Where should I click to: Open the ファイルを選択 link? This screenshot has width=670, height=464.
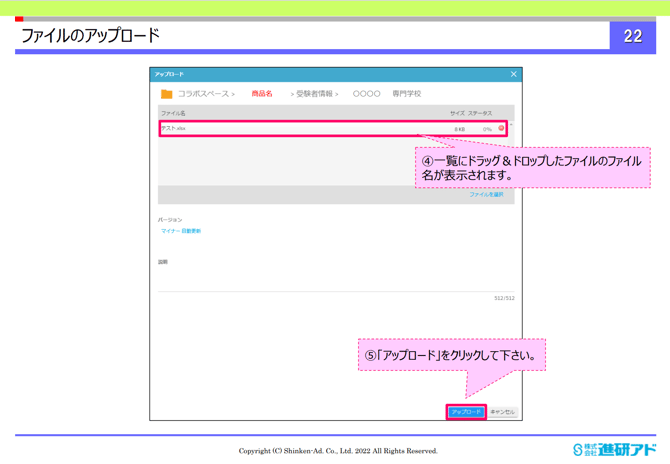tap(487, 194)
